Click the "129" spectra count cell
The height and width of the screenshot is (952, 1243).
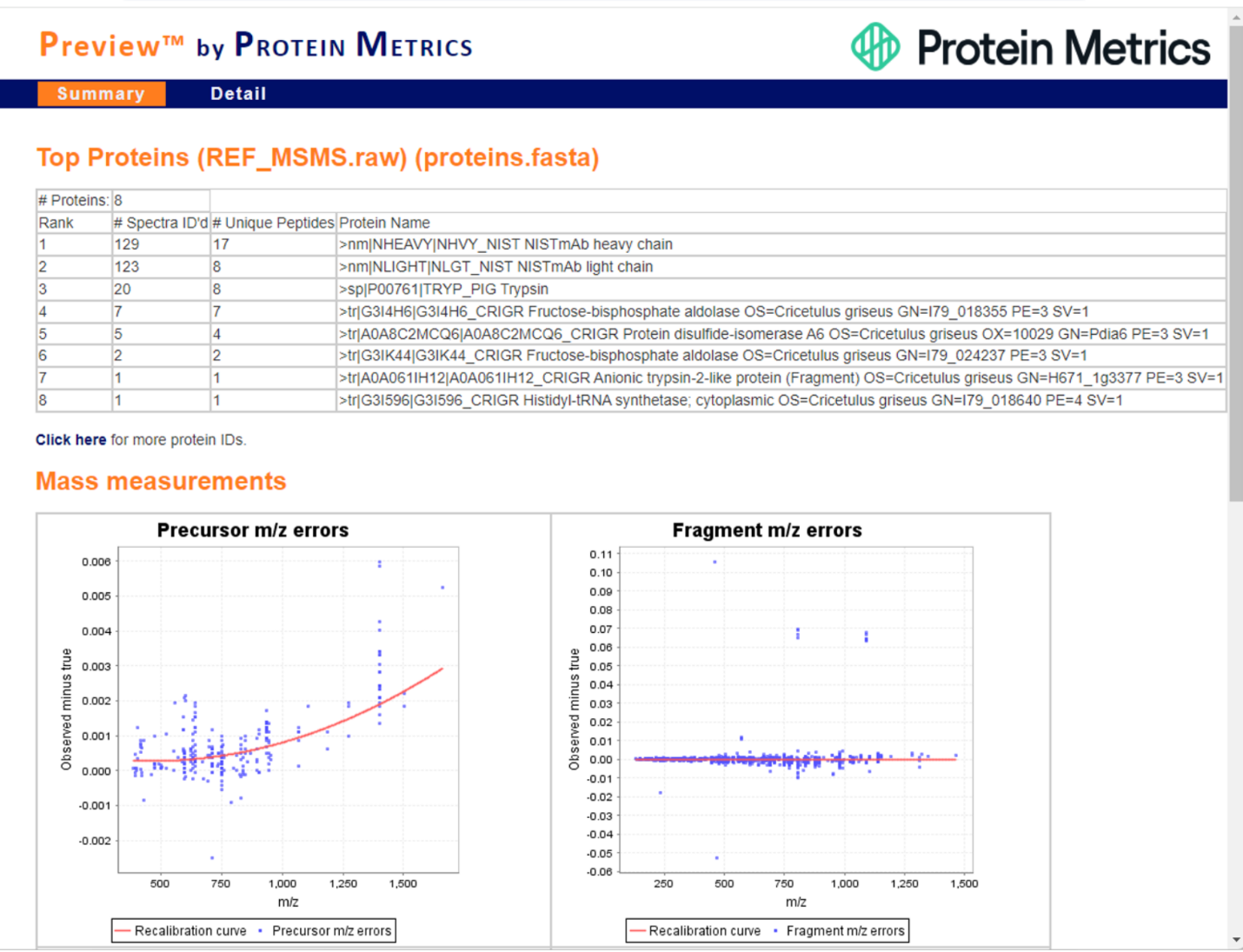161,245
